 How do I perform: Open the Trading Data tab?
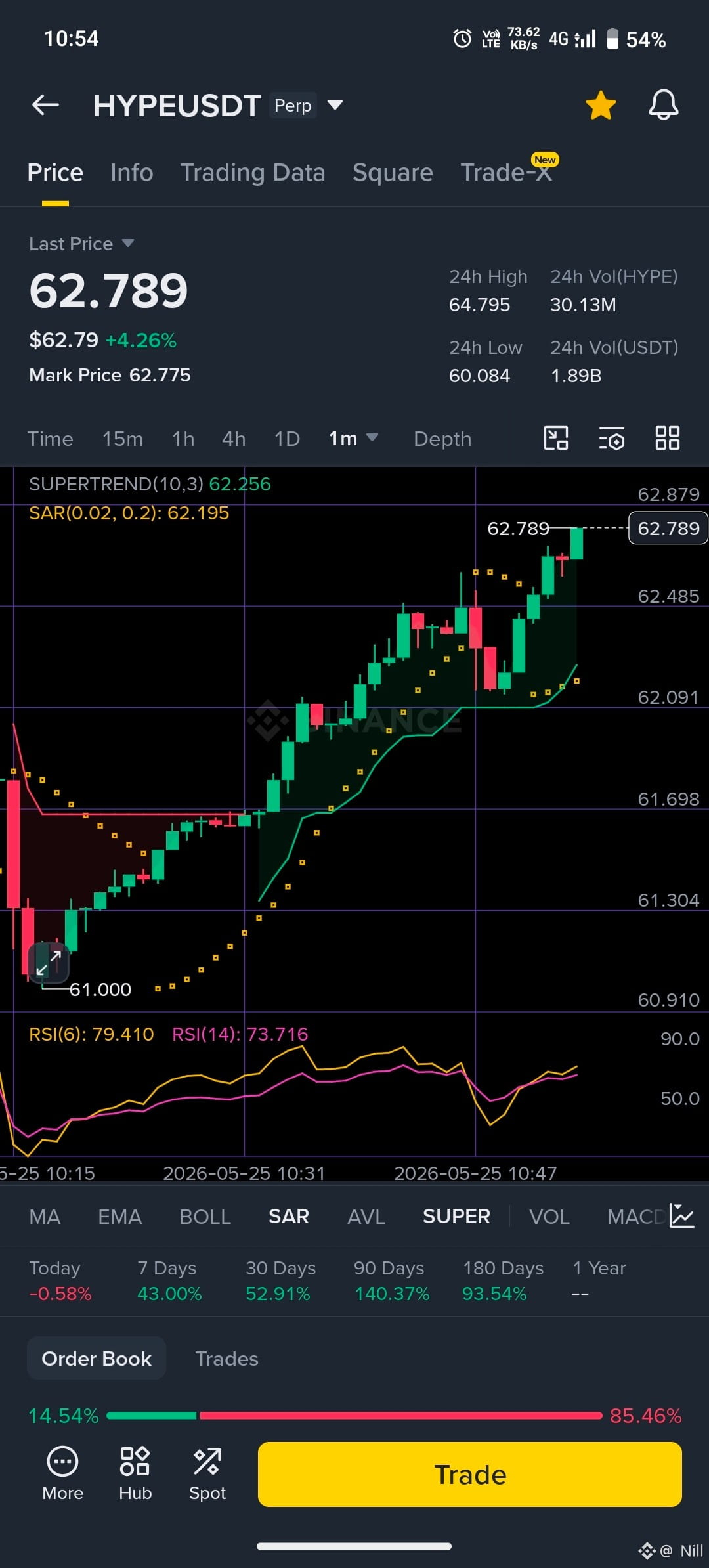(x=253, y=173)
